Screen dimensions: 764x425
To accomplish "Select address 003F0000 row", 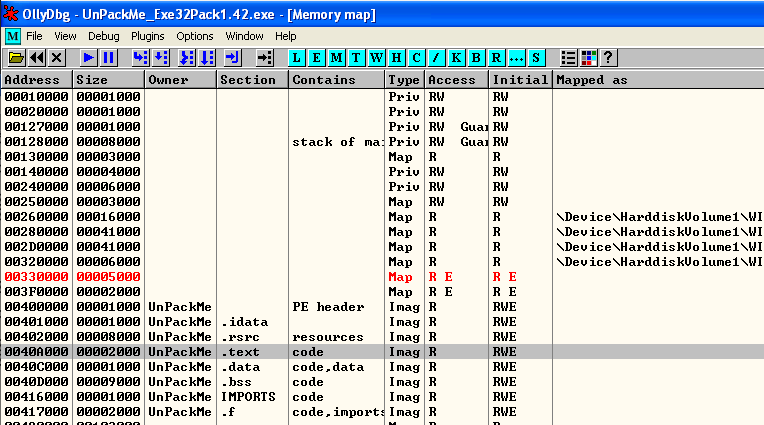I will (x=382, y=292).
